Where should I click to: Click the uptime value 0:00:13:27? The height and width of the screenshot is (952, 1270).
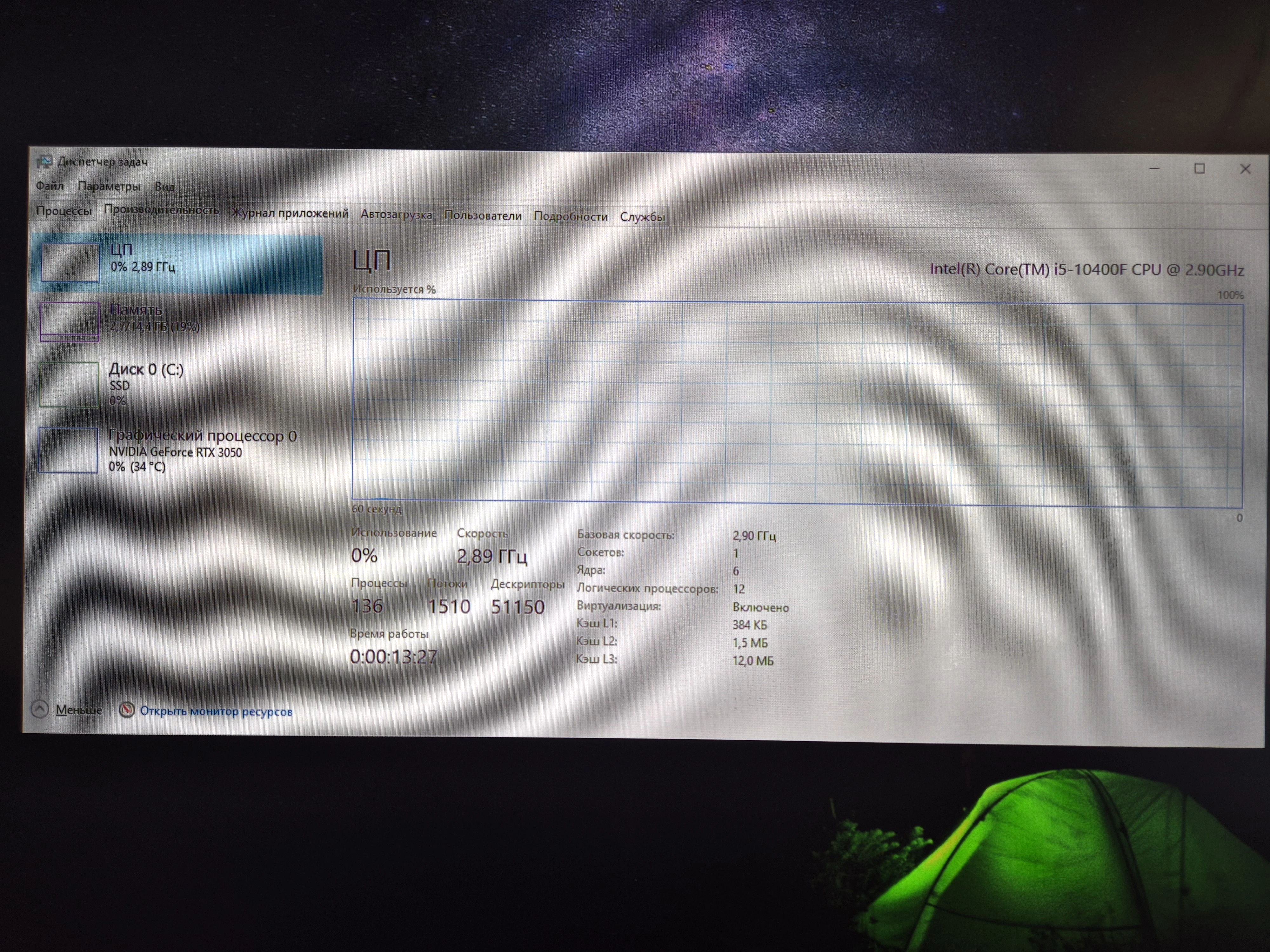pyautogui.click(x=394, y=657)
